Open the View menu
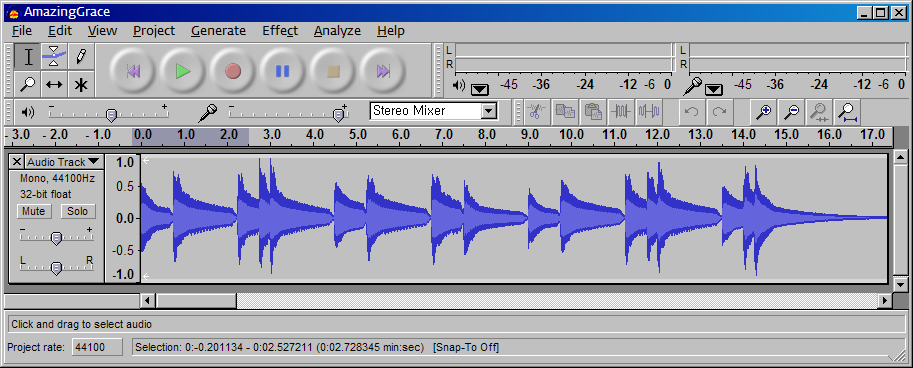Screen dimensions: 913x368 [x=102, y=31]
